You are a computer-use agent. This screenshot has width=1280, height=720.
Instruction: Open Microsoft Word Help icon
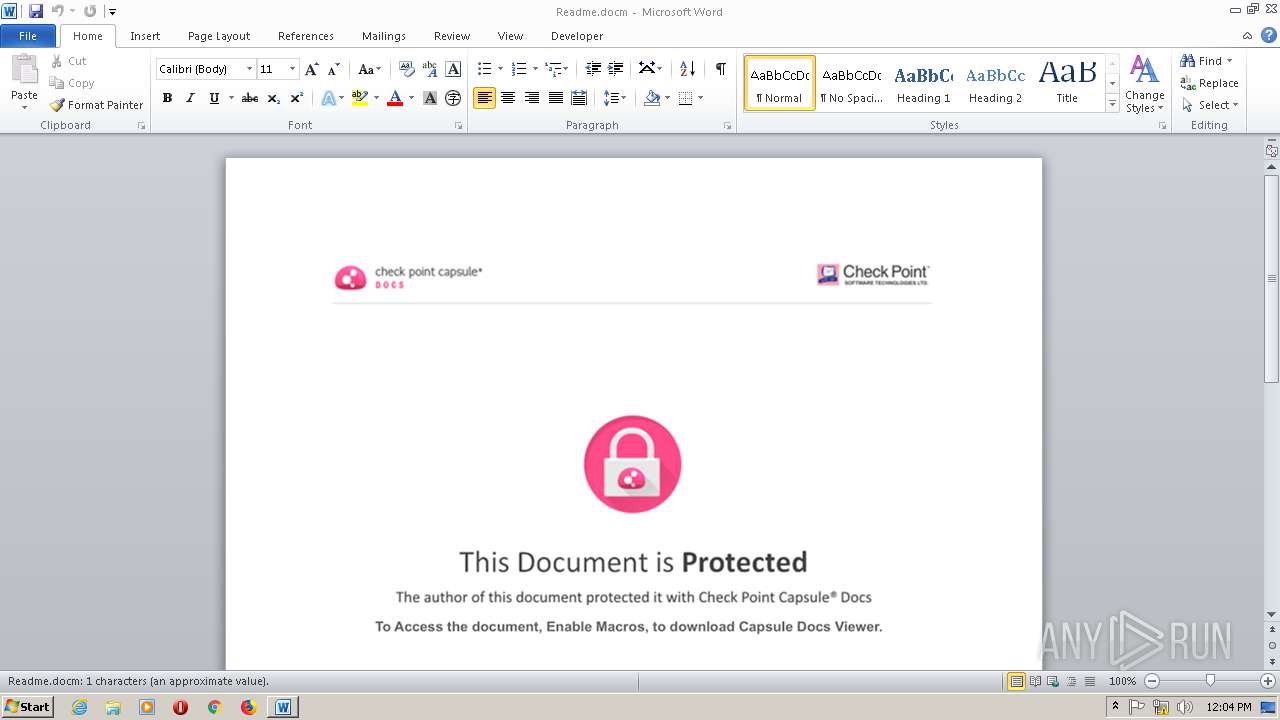tap(1269, 35)
